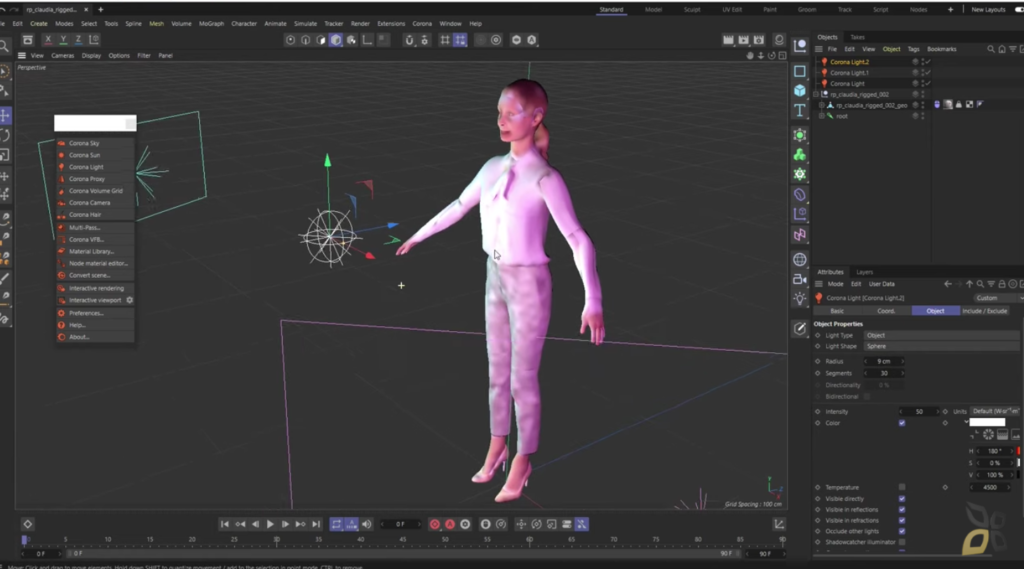The image size is (1024, 569).
Task: Click the Attributes back arrow
Action: pos(948,284)
